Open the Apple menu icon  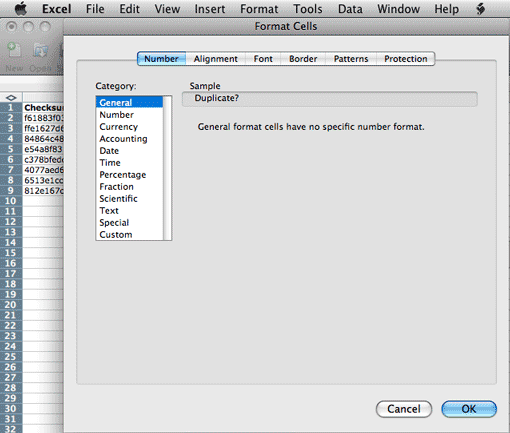pos(21,9)
